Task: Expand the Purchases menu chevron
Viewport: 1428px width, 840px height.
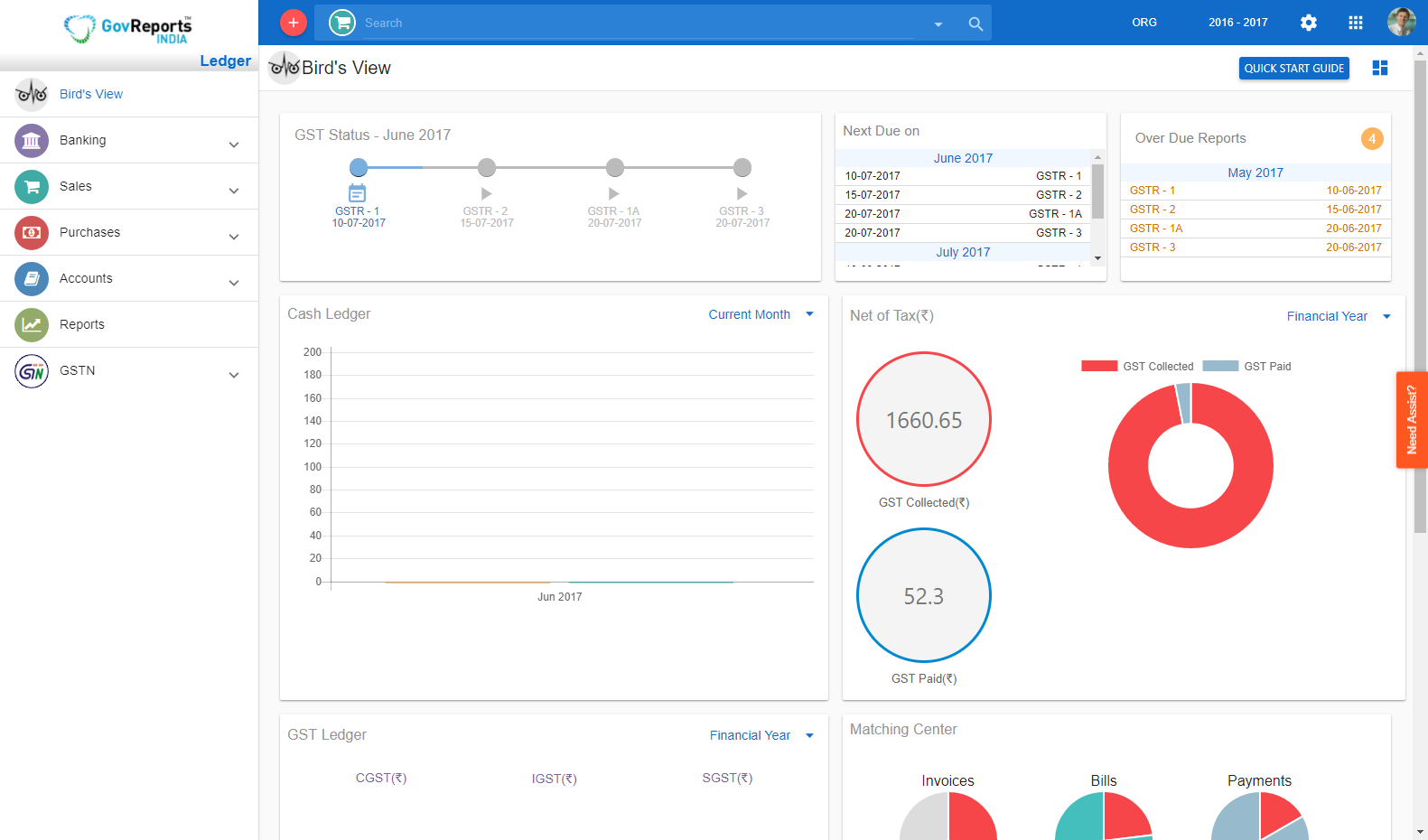Action: point(234,237)
